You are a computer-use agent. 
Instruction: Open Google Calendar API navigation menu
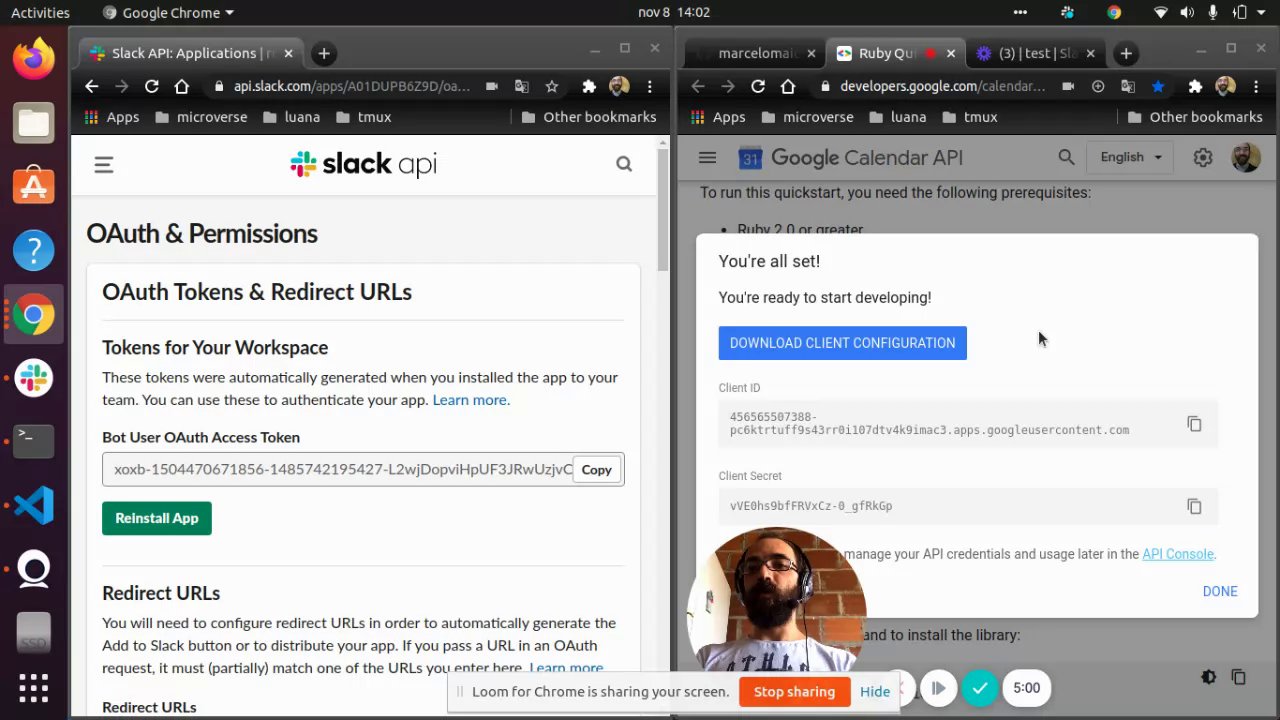(707, 157)
